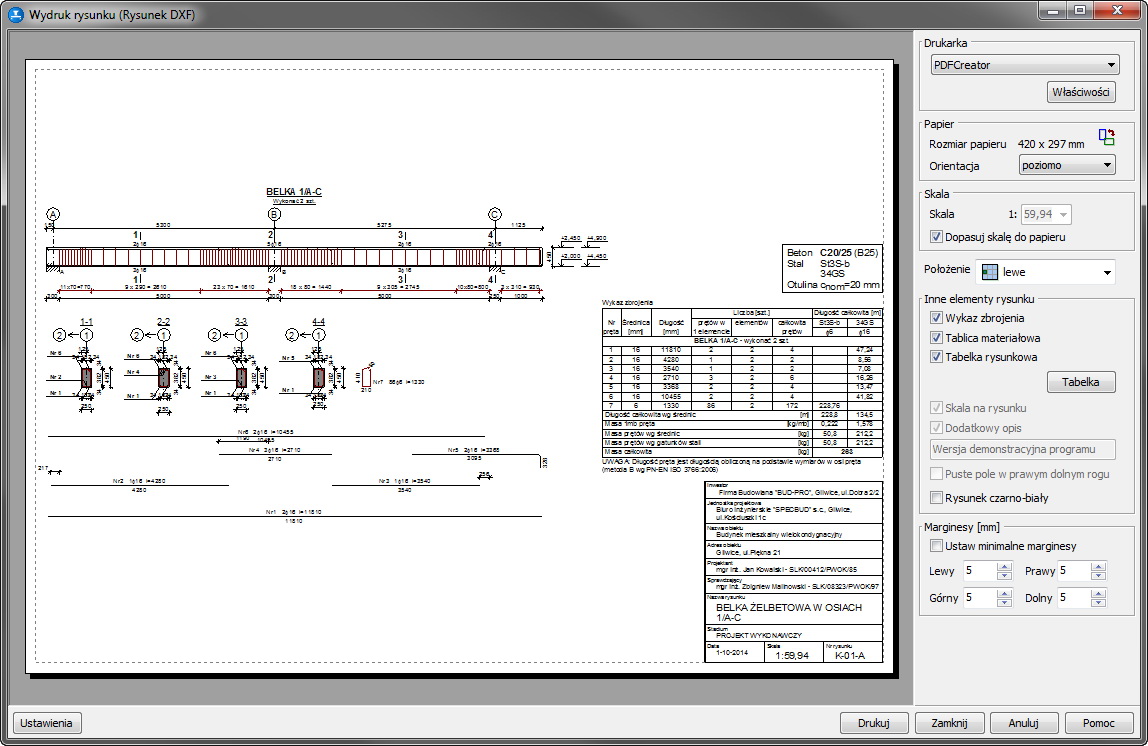Click the application icon in the title bar
The height and width of the screenshot is (746, 1148).
tap(15, 14)
